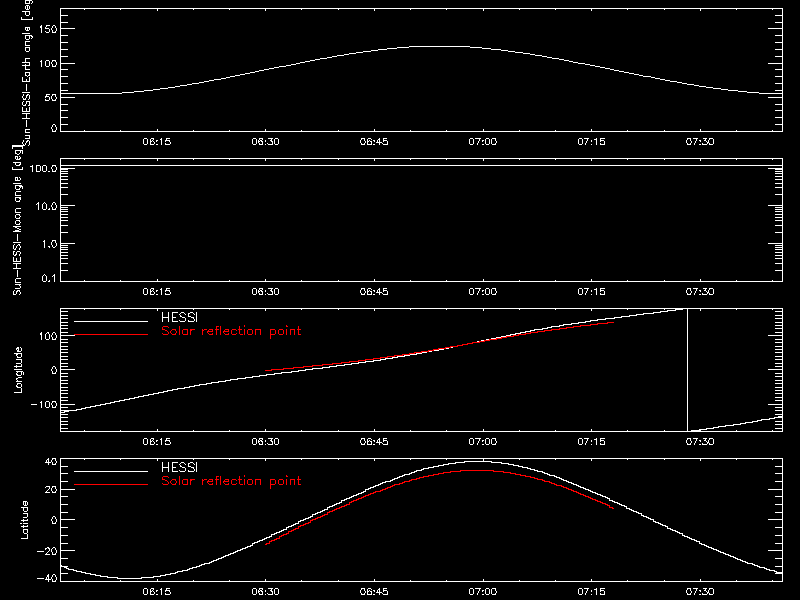800x600 pixels.
Task: Click the 100.0 tick on Moon angle axis
Action: pyautogui.click(x=43, y=168)
